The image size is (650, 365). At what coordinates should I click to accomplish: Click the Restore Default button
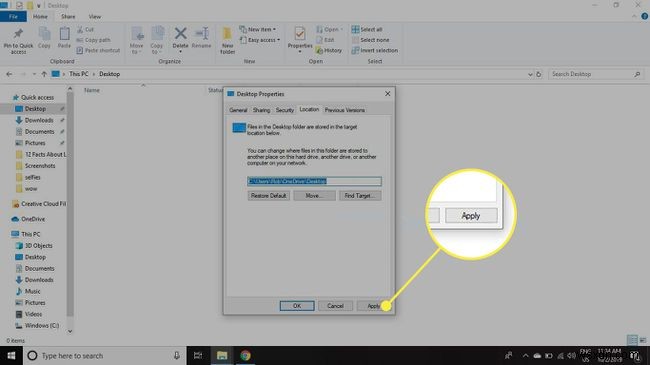click(x=269, y=196)
